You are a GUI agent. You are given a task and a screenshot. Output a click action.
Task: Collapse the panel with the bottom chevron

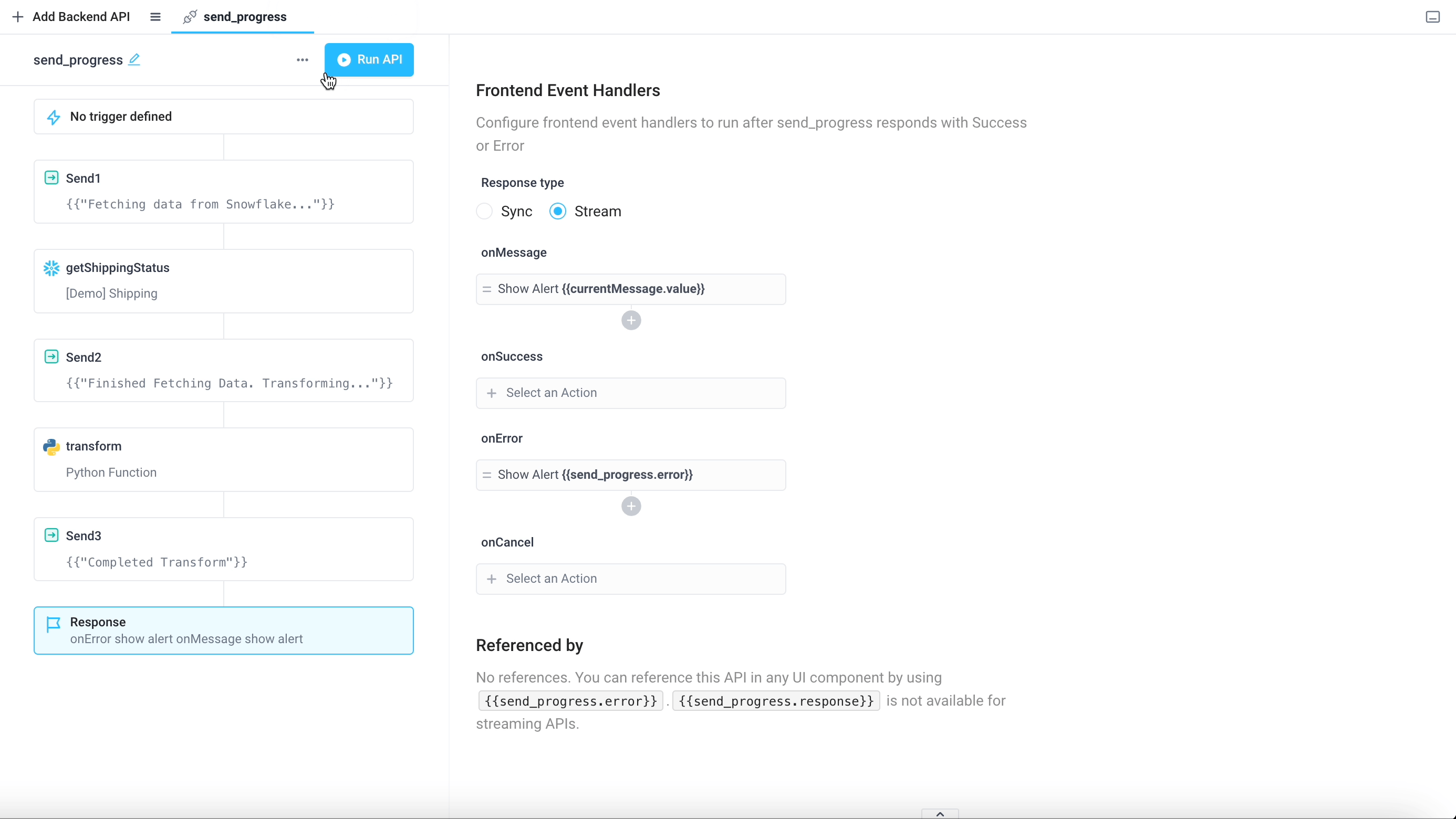pos(940,813)
